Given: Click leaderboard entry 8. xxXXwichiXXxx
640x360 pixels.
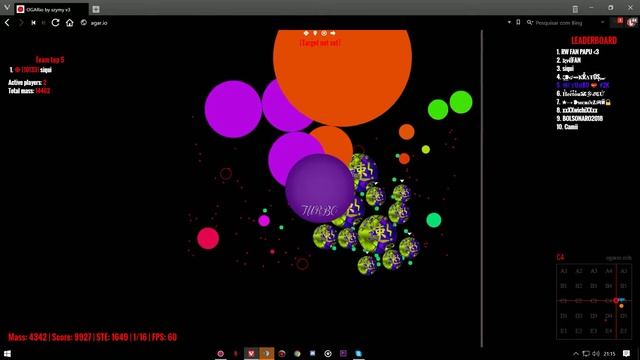Looking at the screenshot, I should click(577, 110).
